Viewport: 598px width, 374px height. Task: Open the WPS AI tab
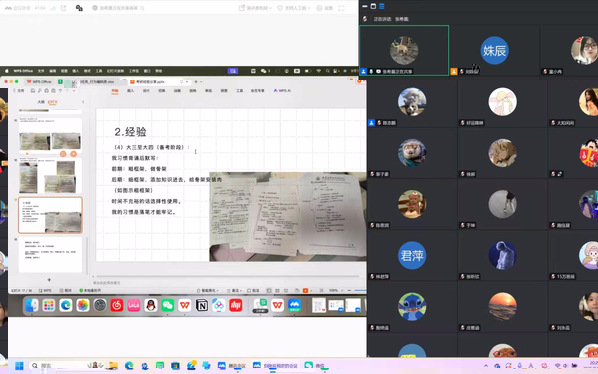(x=282, y=91)
